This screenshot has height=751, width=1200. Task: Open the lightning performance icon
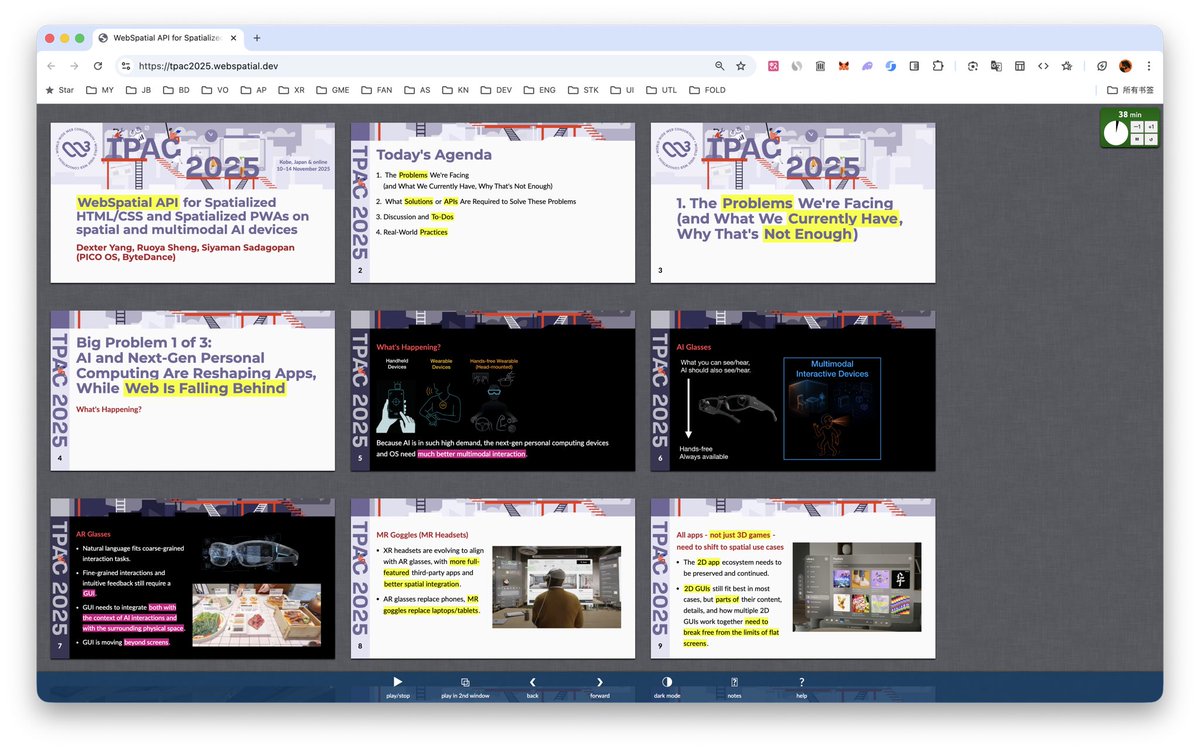click(1102, 66)
